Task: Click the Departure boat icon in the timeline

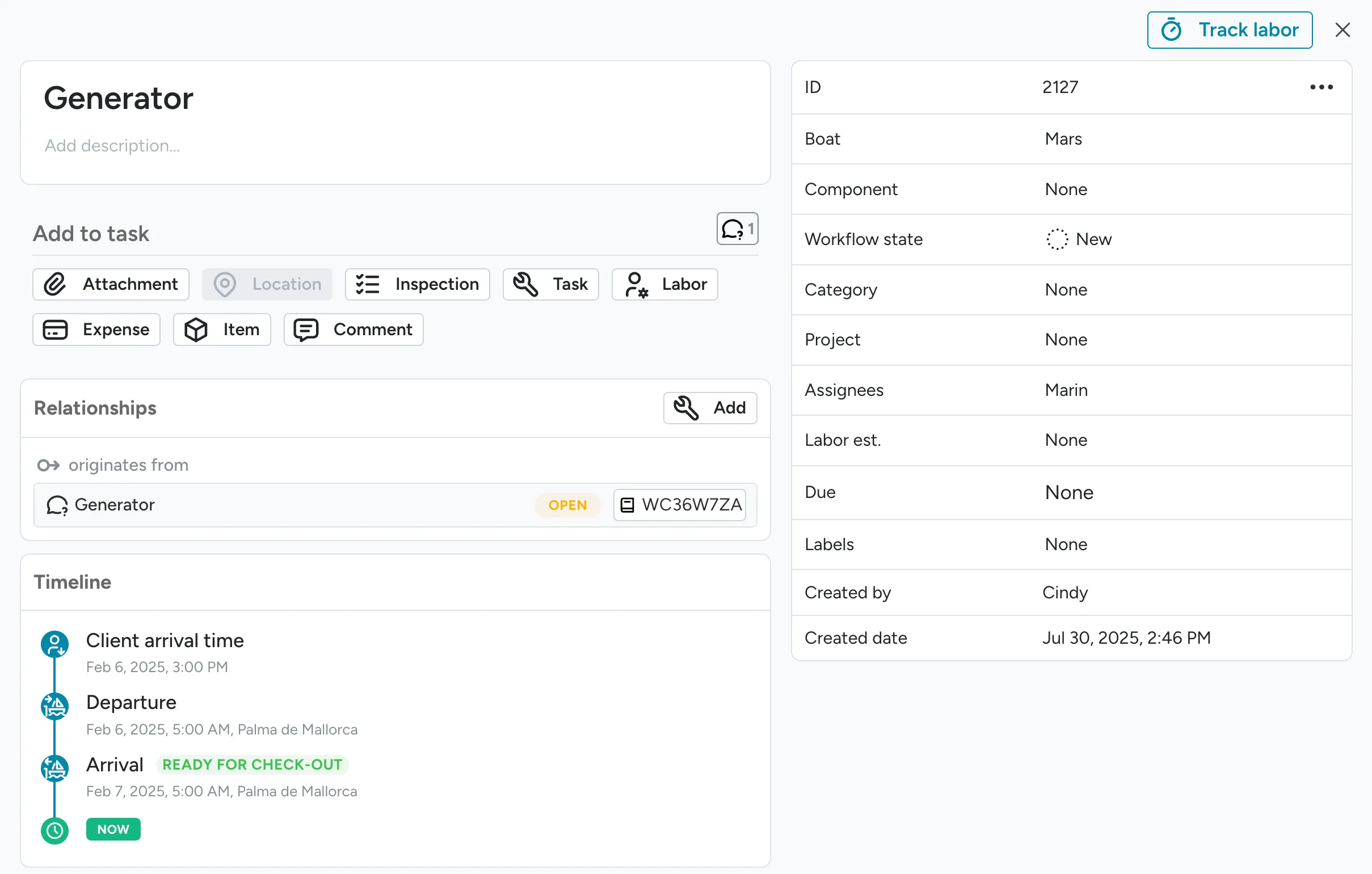Action: 54,706
